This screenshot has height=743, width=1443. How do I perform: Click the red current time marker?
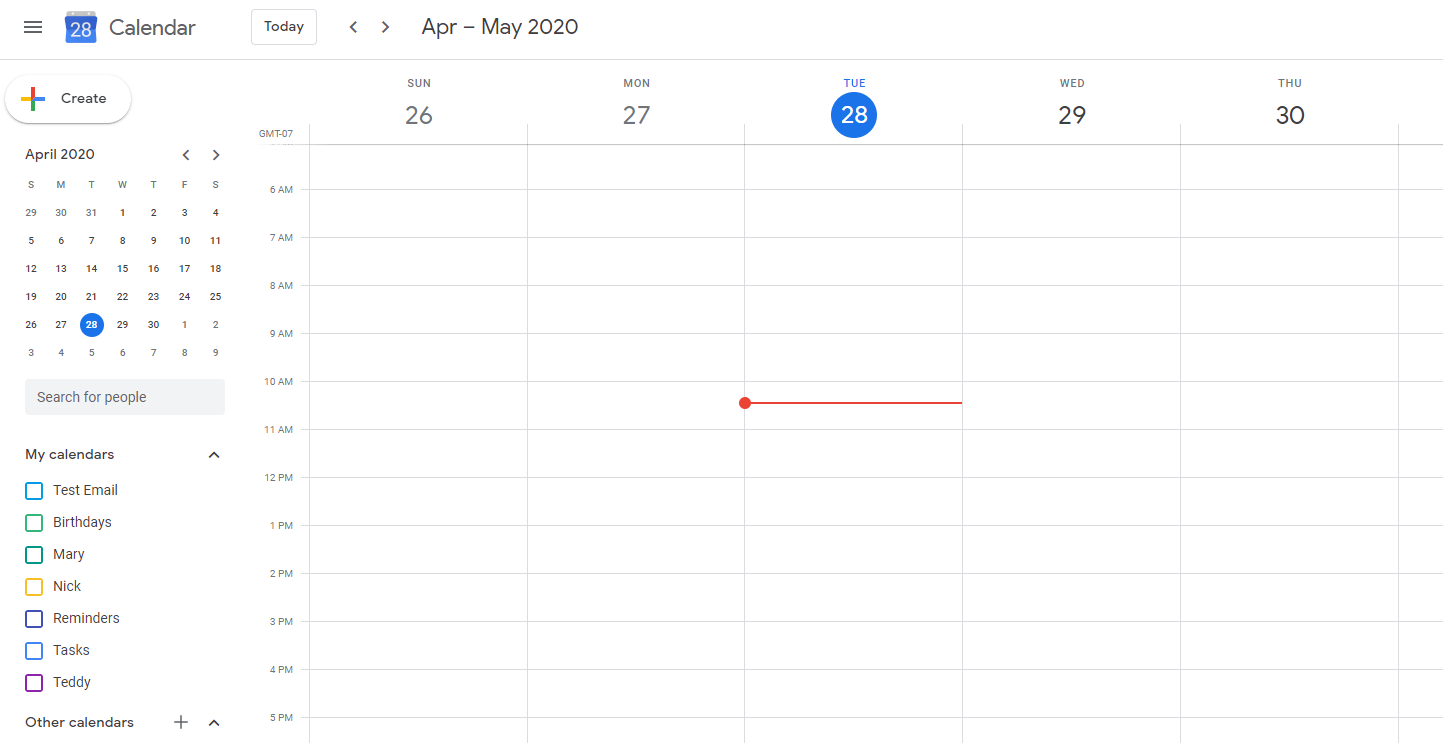[x=745, y=403]
